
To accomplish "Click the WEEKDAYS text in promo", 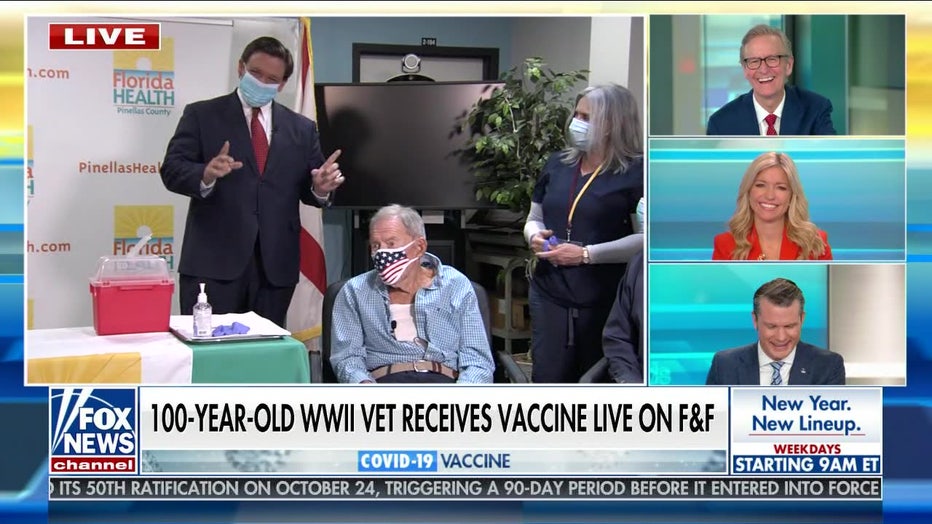I will click(x=807, y=449).
